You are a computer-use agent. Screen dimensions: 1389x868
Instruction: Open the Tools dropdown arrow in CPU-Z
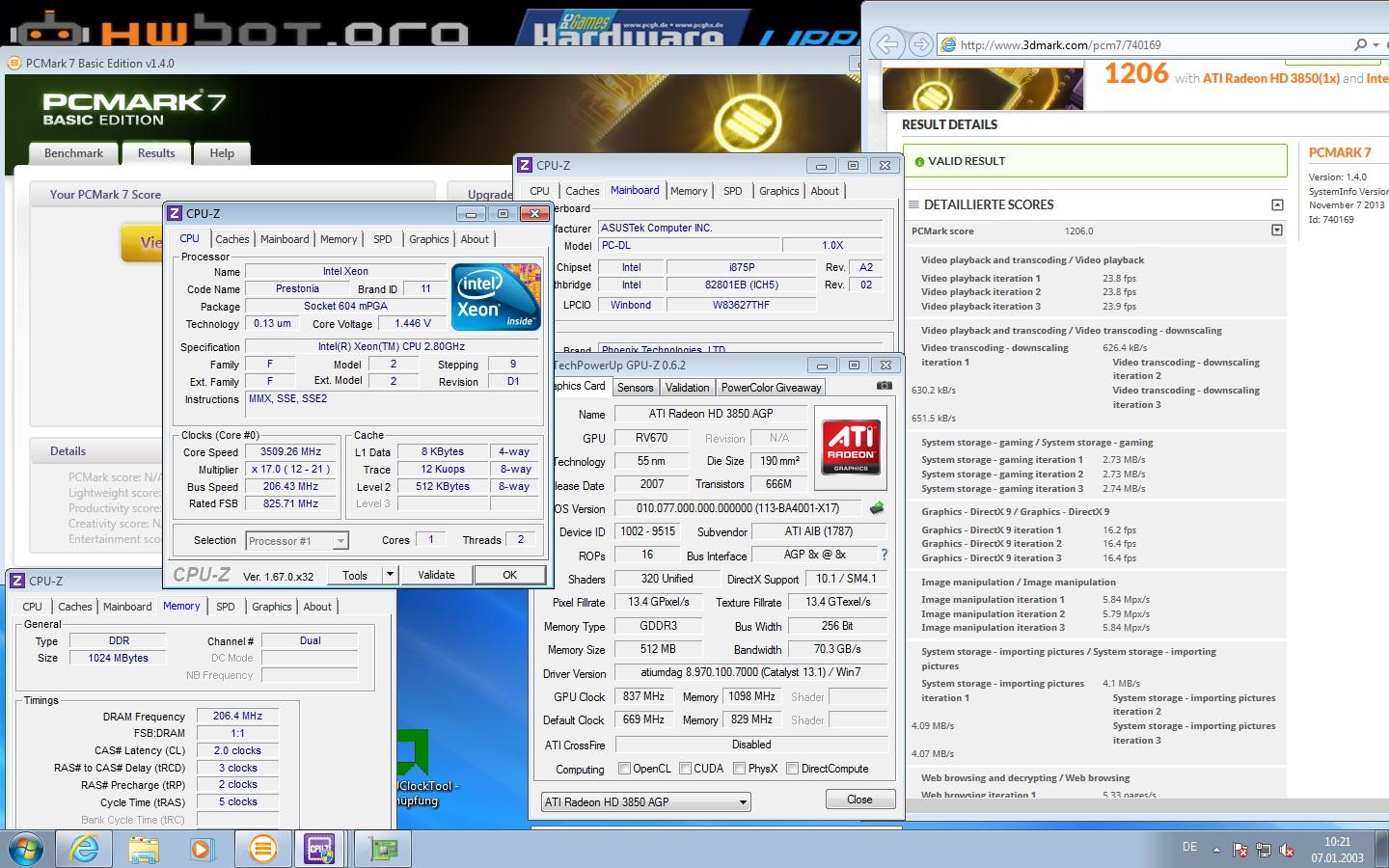click(x=390, y=575)
